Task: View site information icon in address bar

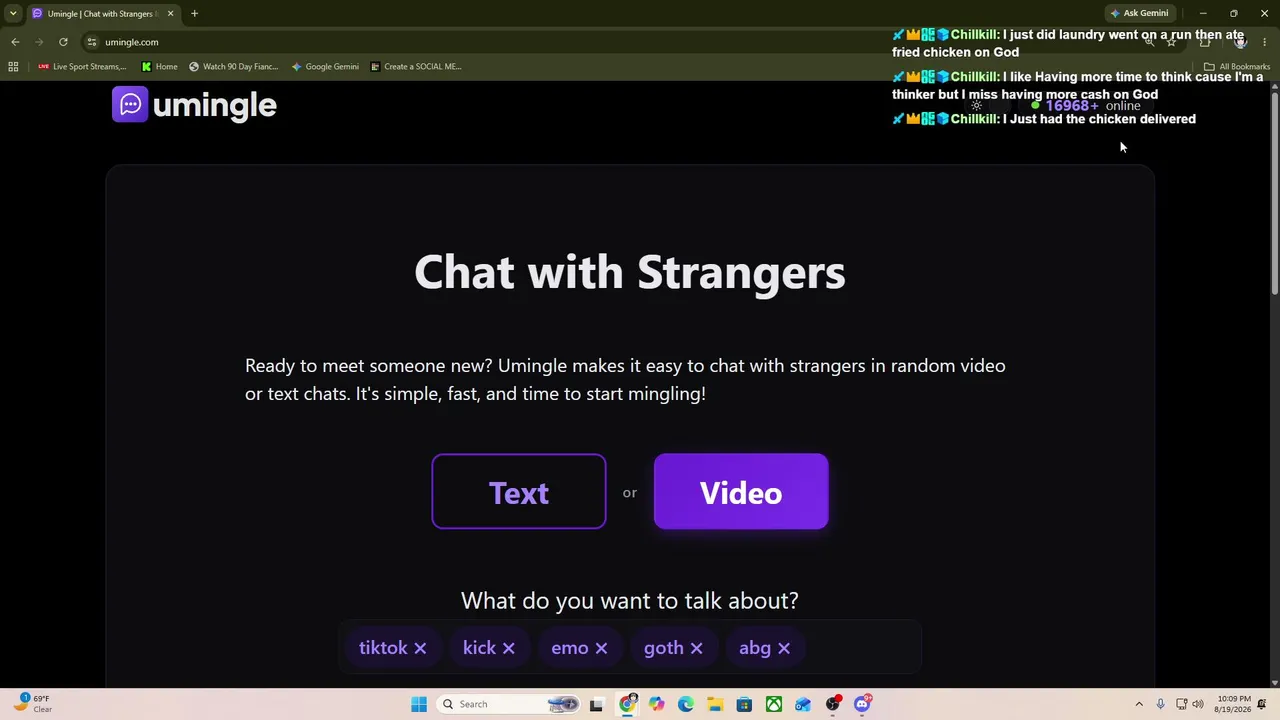Action: [x=92, y=42]
